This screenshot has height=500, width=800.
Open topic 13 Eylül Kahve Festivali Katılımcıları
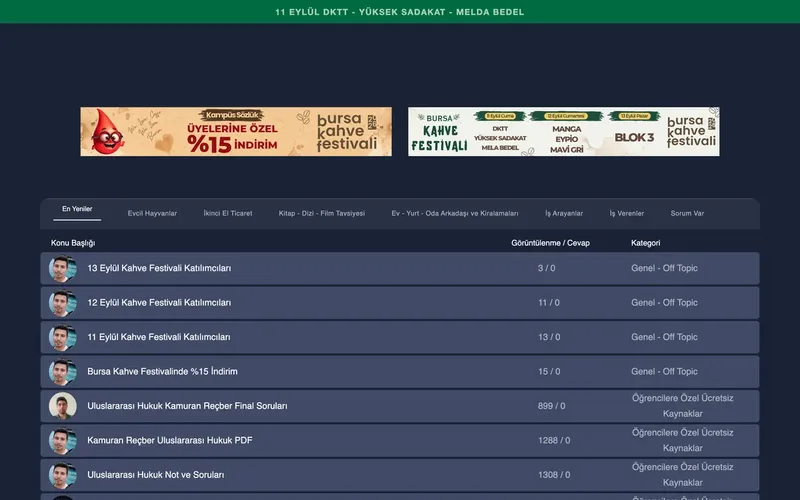[x=159, y=268]
